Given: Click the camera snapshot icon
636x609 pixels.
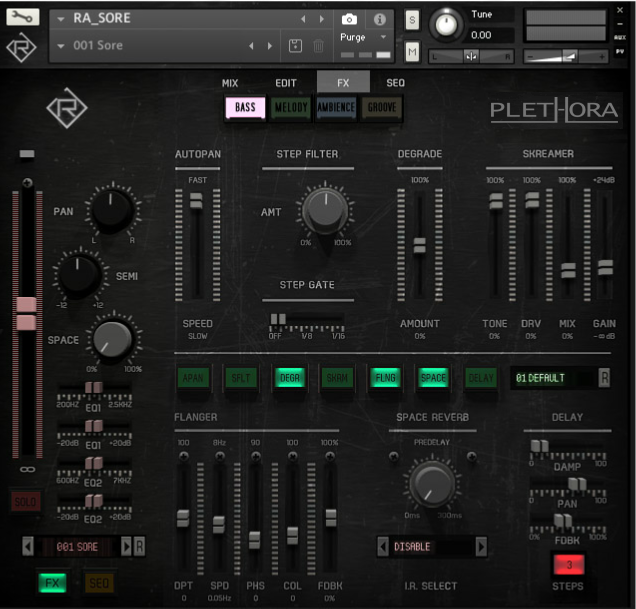Looking at the screenshot, I should [x=350, y=19].
